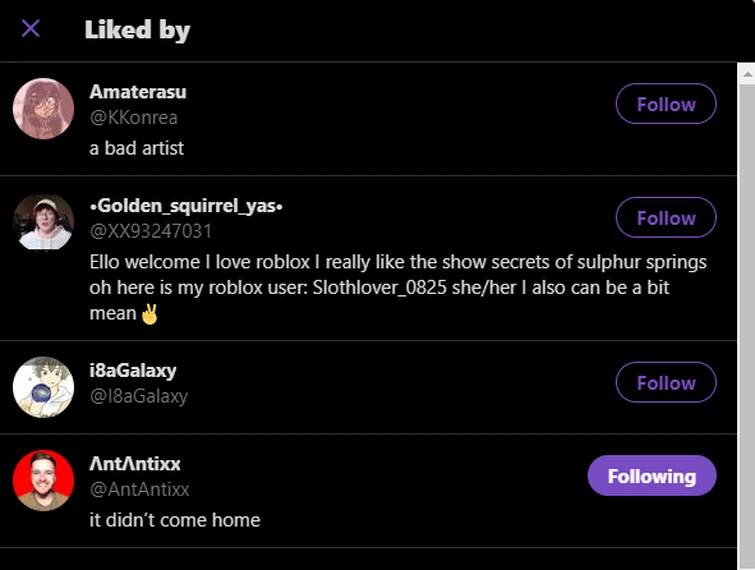Open Golden_squirrel_yas profile picture

coord(43,223)
